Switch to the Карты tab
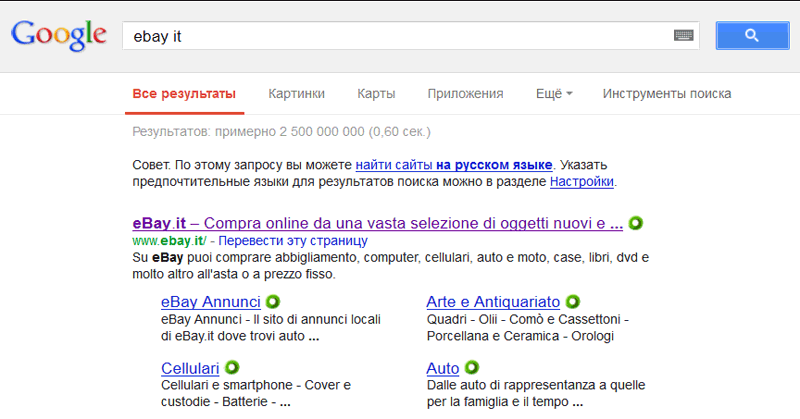This screenshot has width=800, height=419. (x=376, y=94)
